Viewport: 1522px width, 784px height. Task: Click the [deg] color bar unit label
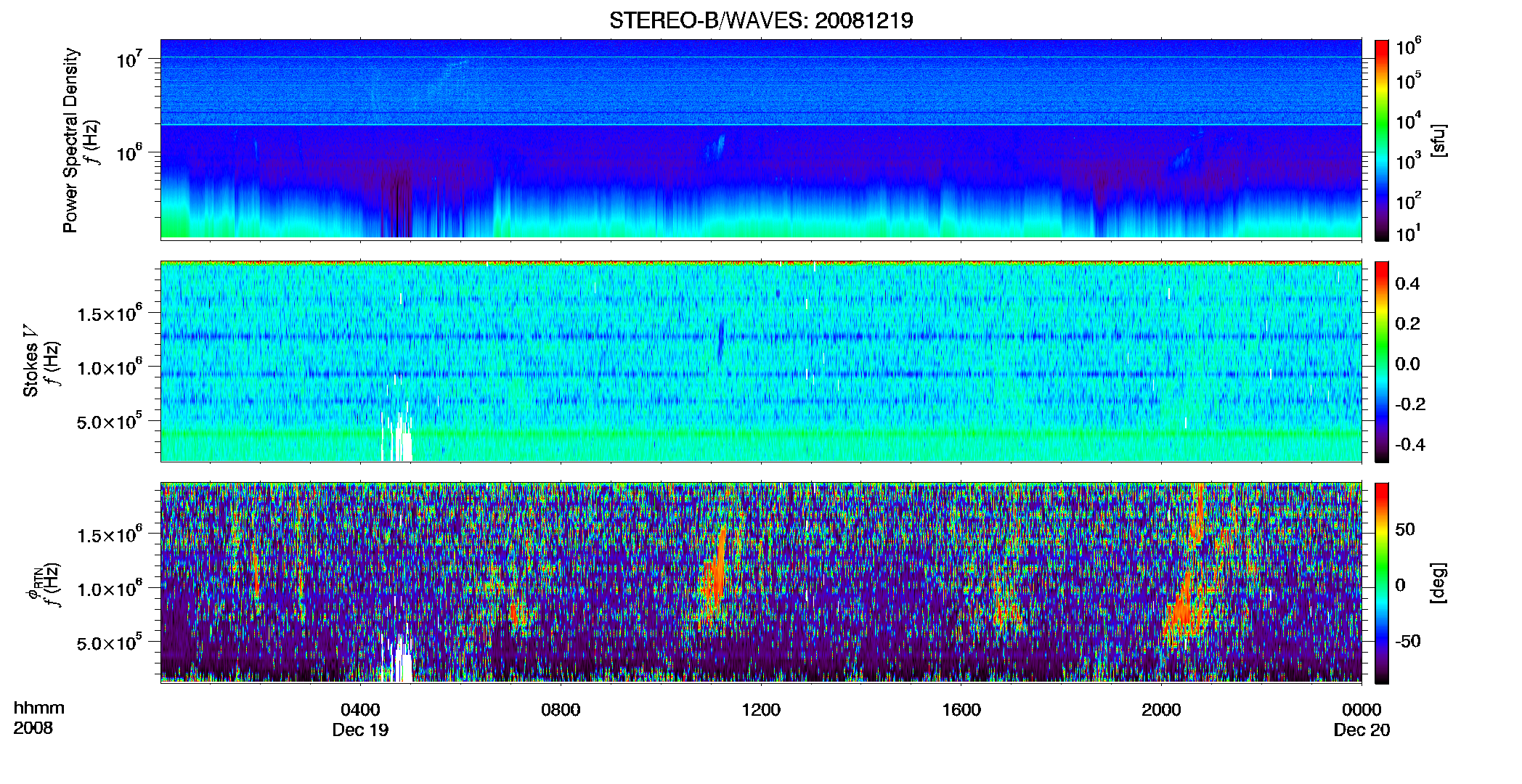point(1438,583)
